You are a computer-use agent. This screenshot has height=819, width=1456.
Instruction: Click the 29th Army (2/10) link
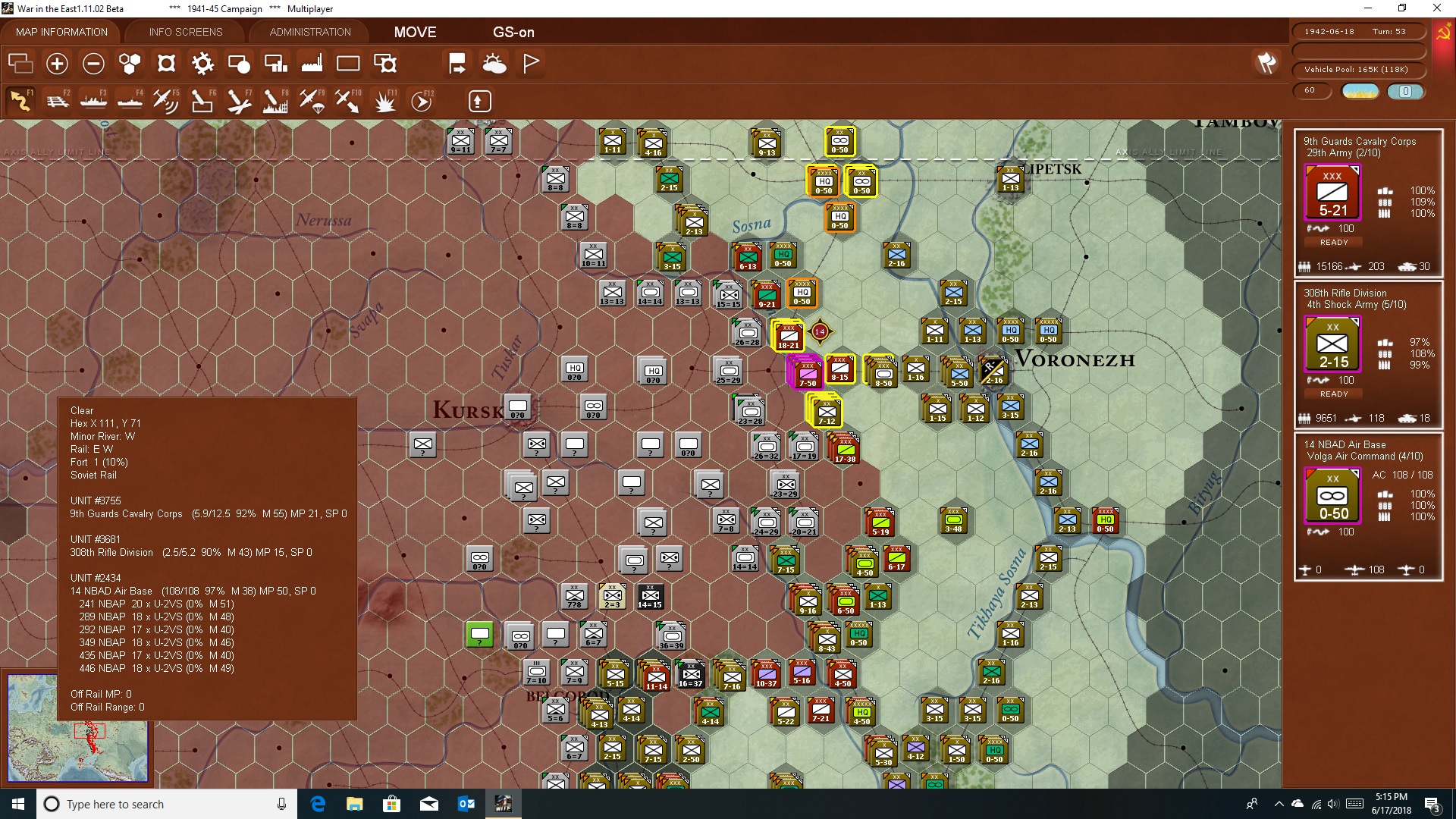coord(1343,152)
